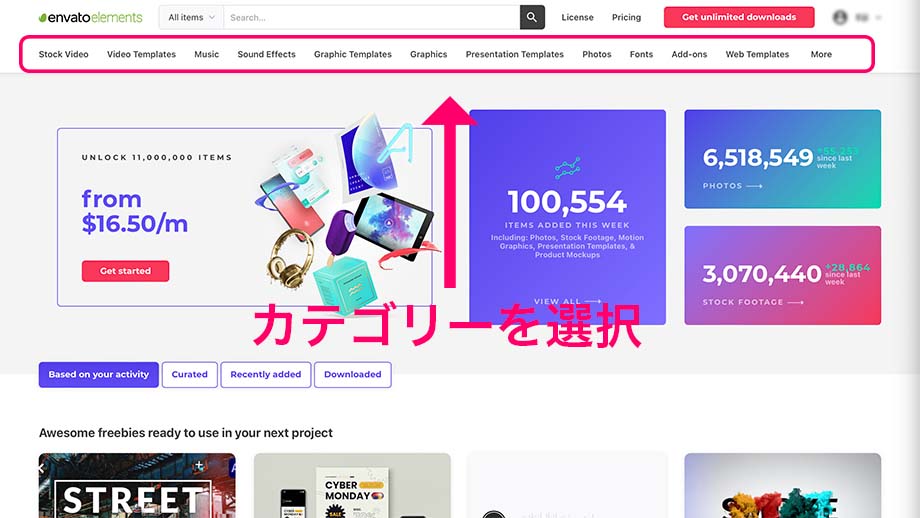Open the 100,554 items added card
The image size is (920, 518).
(567, 217)
